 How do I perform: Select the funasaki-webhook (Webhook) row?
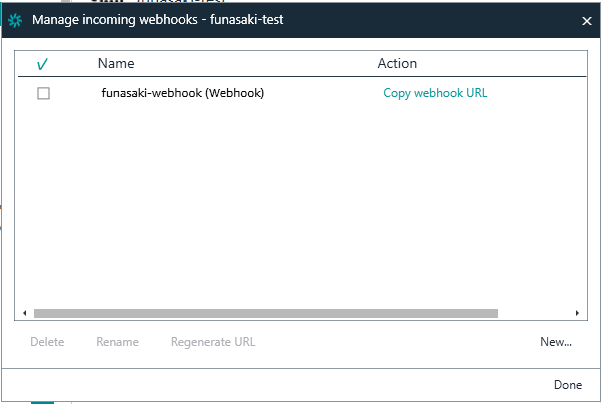[302, 93]
